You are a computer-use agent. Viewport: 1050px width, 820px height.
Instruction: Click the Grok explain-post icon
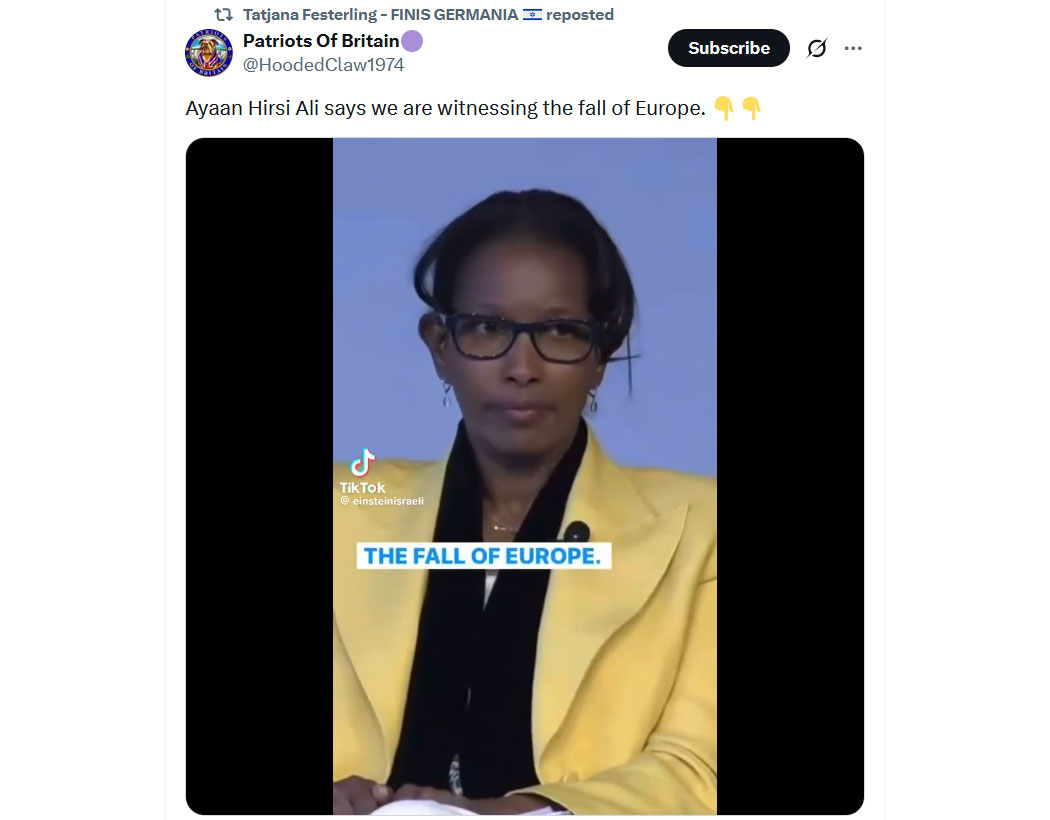816,48
